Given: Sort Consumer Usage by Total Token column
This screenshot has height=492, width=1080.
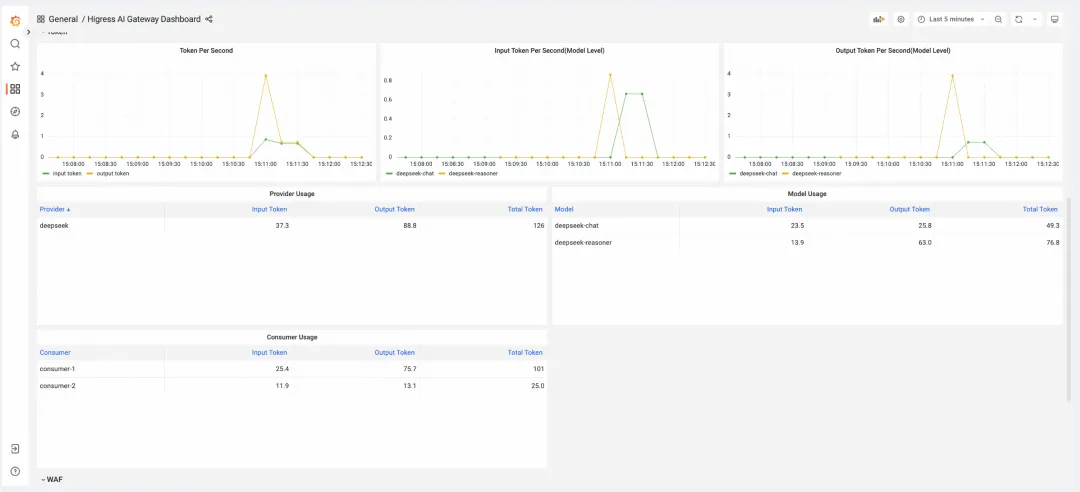Looking at the screenshot, I should (x=525, y=353).
